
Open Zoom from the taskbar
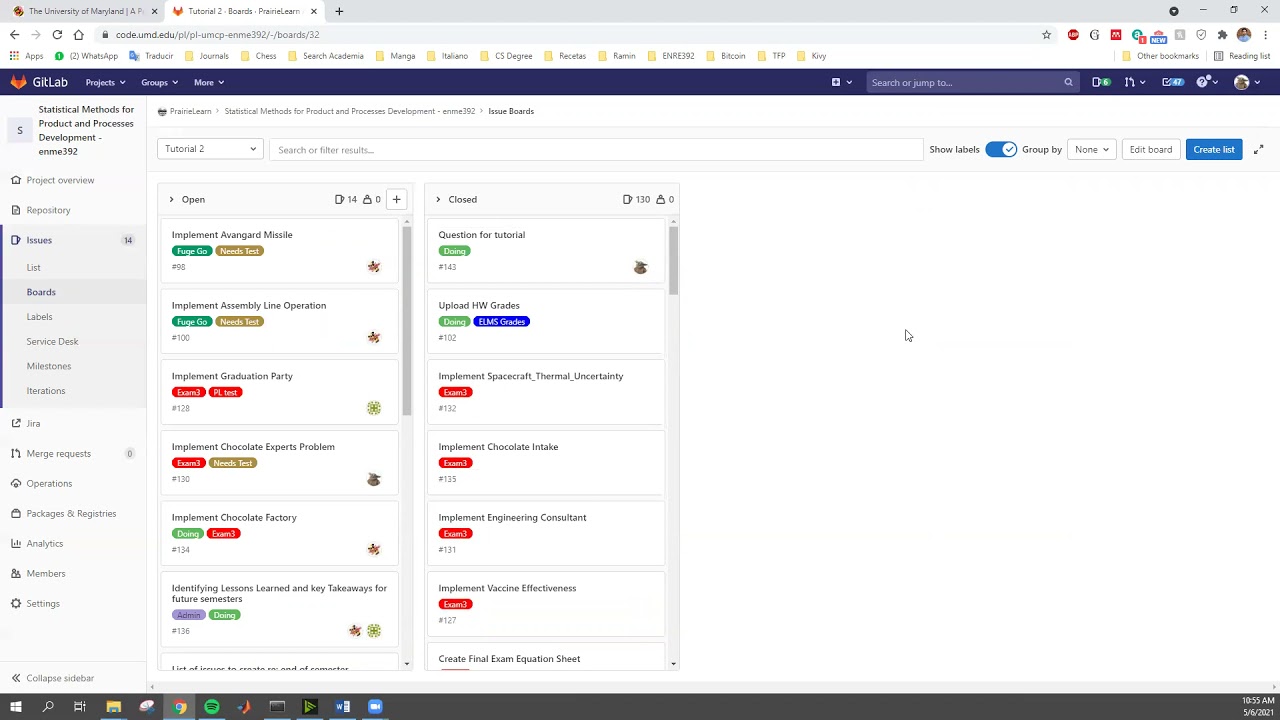(375, 707)
